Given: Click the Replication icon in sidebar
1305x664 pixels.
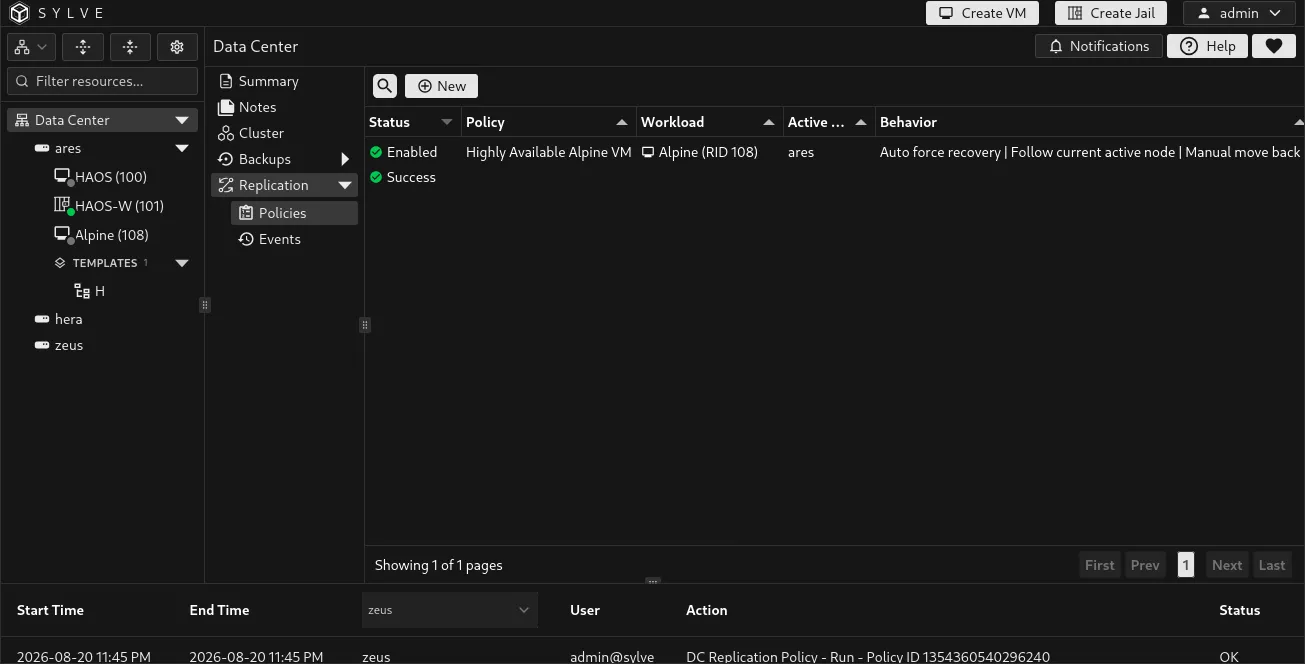Looking at the screenshot, I should click(x=226, y=185).
